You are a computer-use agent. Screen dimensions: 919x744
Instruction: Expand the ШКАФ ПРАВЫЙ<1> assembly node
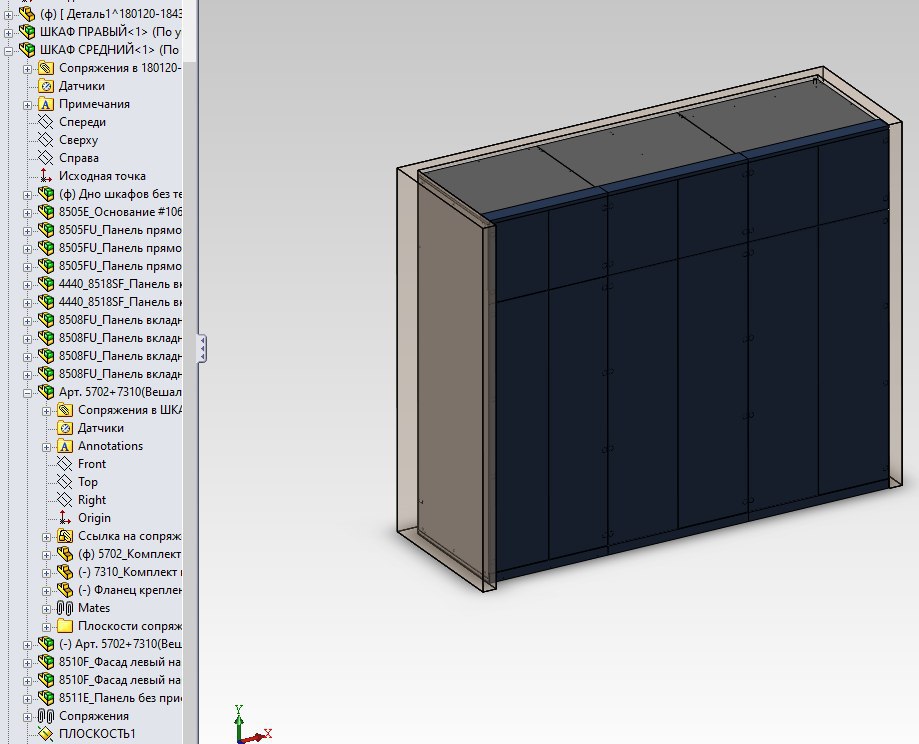8,32
